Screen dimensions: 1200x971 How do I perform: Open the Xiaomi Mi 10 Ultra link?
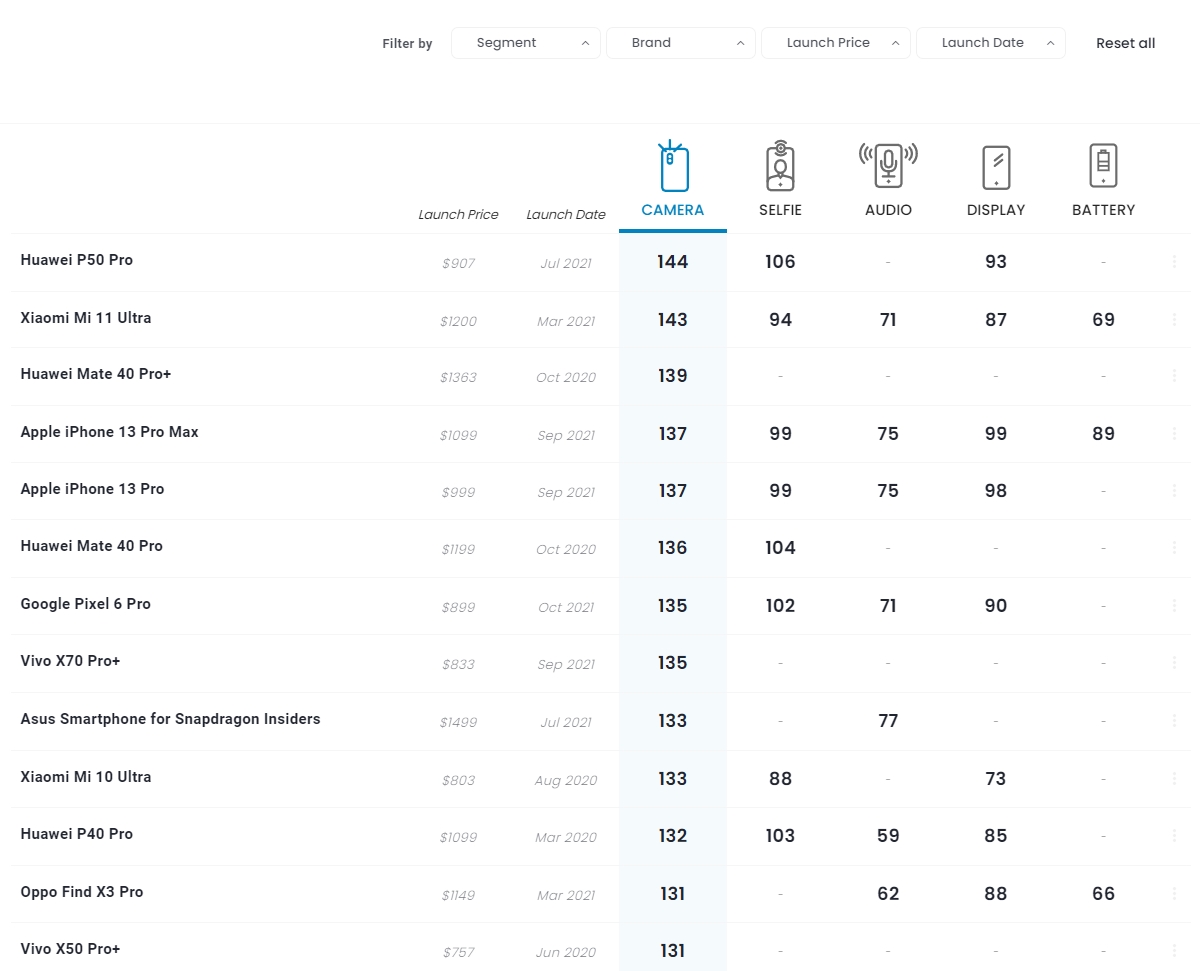pos(86,777)
